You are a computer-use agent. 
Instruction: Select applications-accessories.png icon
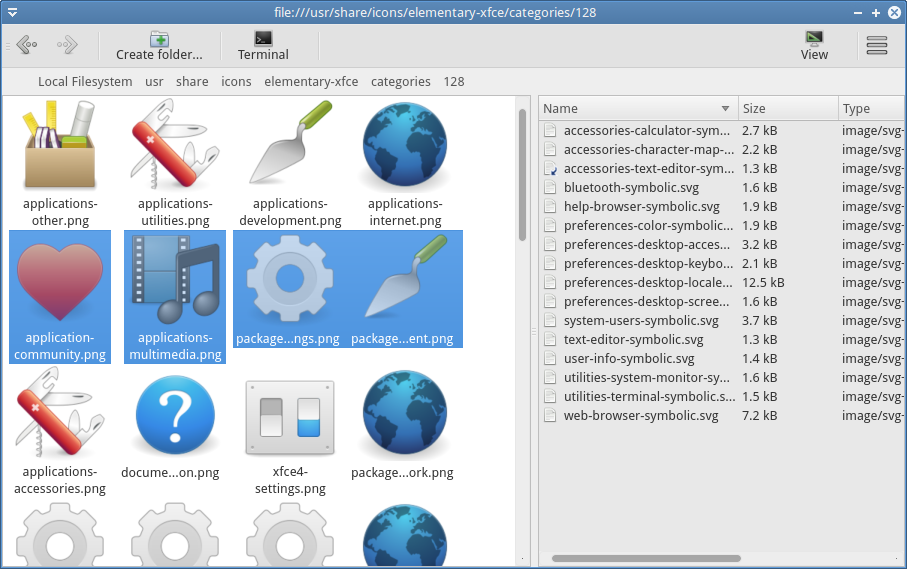pos(60,414)
